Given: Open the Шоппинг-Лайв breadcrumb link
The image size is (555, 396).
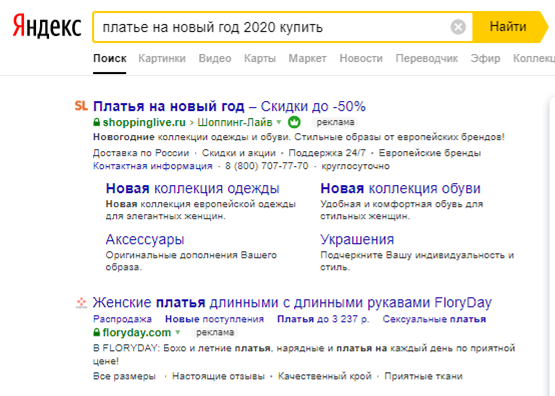Looking at the screenshot, I should point(235,122).
